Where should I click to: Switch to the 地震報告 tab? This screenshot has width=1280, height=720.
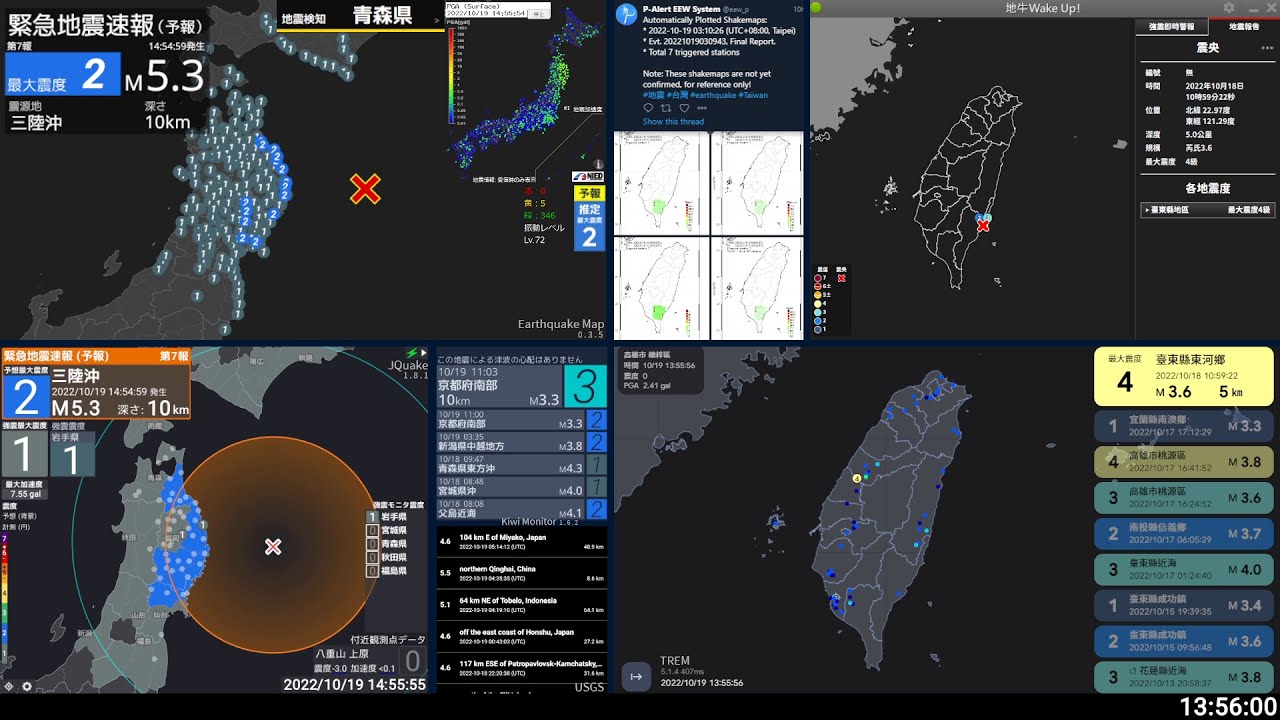(x=1243, y=26)
